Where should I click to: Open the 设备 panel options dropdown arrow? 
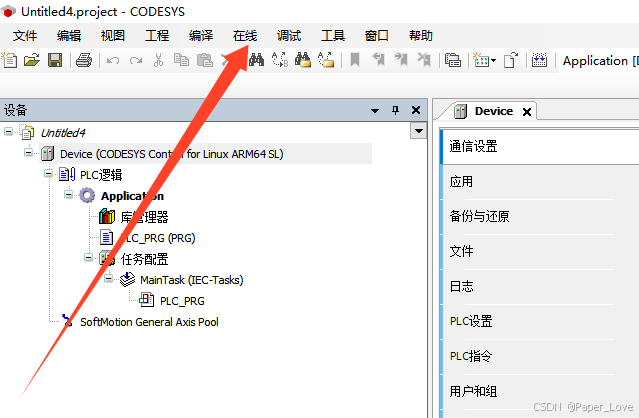pos(375,110)
